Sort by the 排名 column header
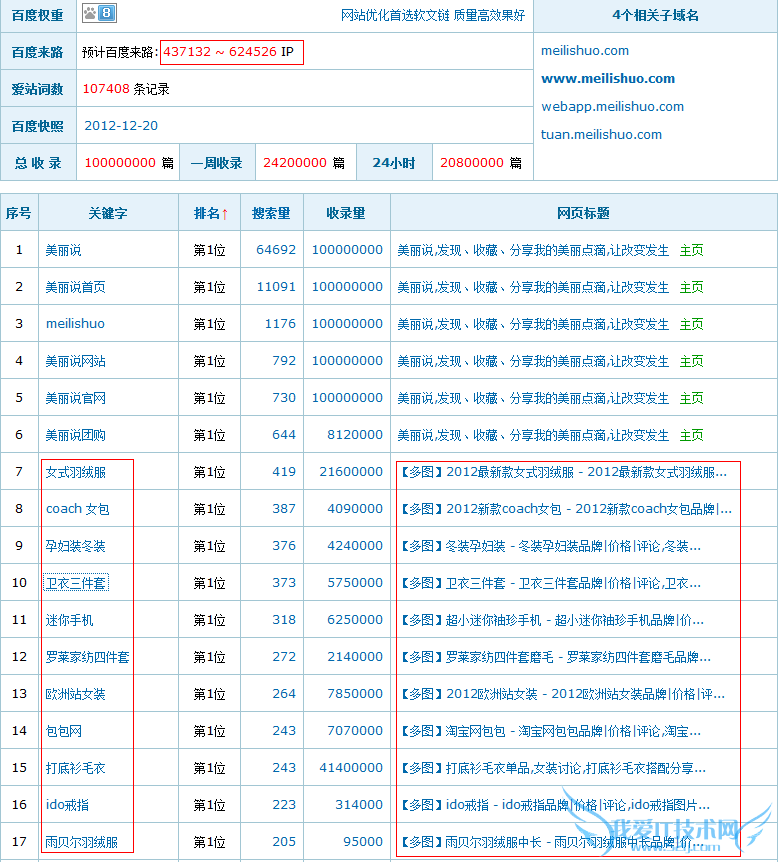Screen dimensions: 778x862 (x=207, y=213)
